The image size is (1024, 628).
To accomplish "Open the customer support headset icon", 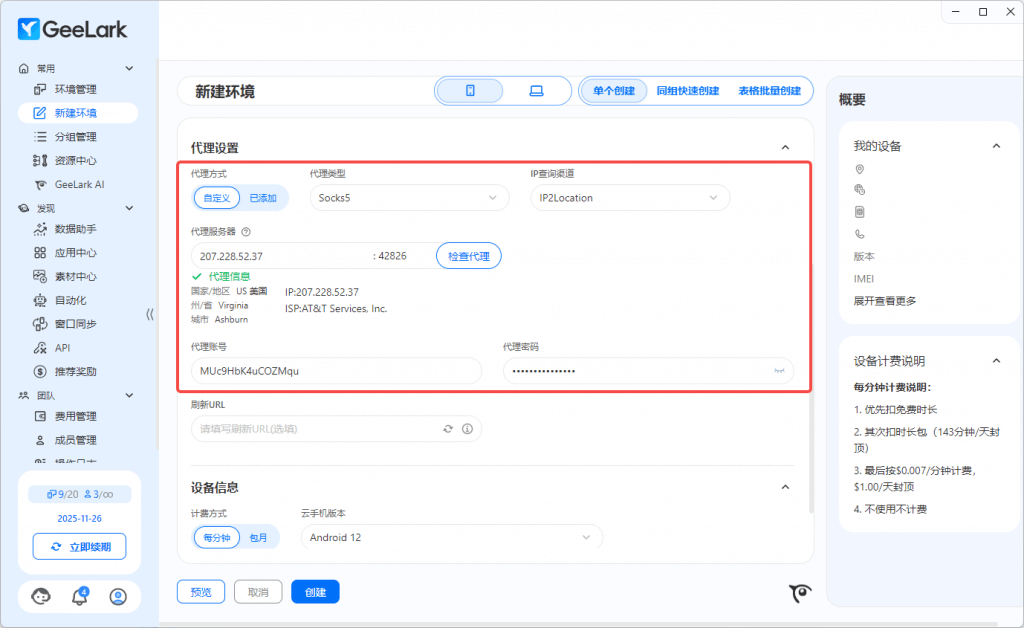I will (x=41, y=597).
